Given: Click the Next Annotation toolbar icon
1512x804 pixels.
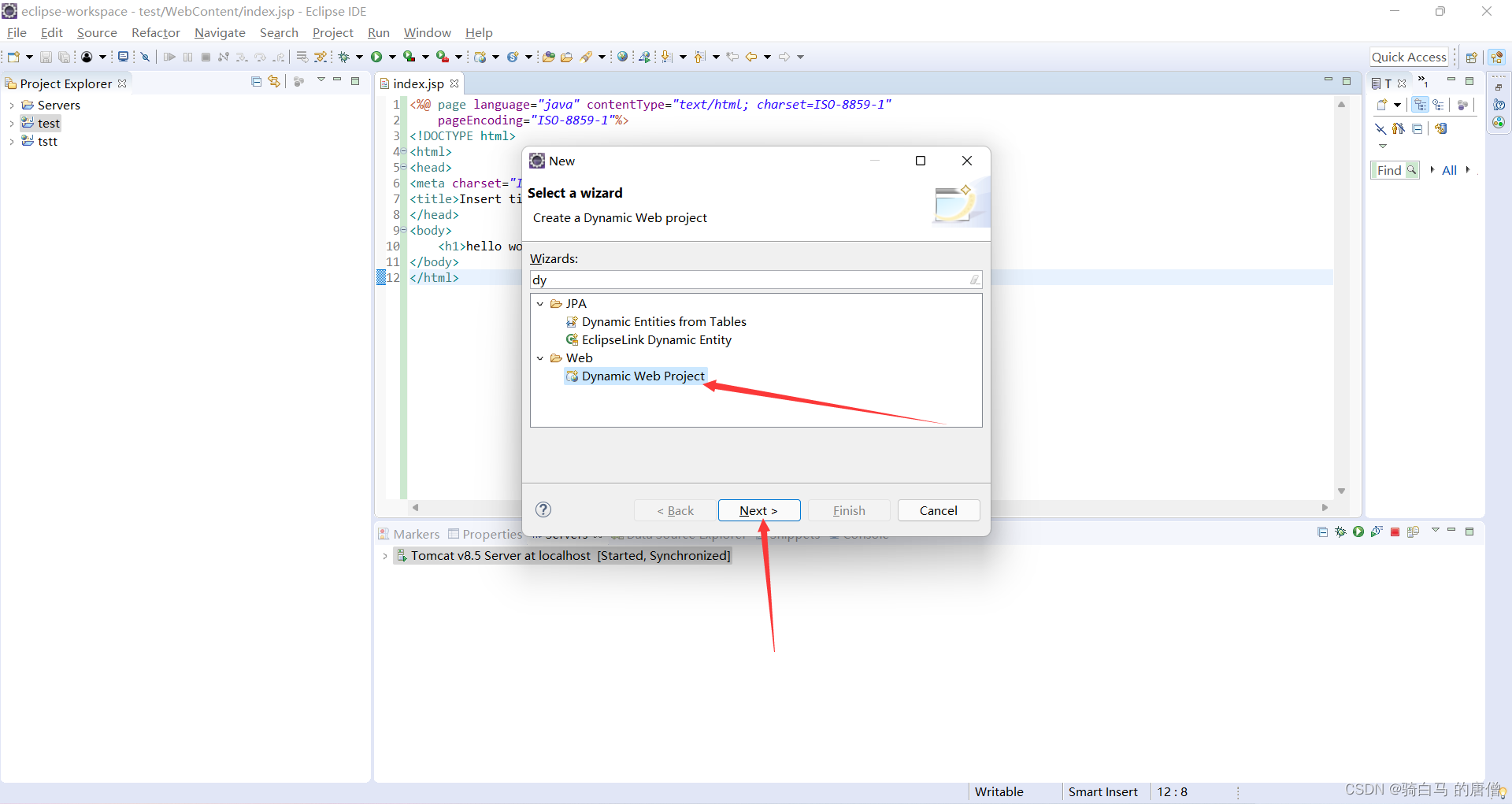Looking at the screenshot, I should 667,57.
